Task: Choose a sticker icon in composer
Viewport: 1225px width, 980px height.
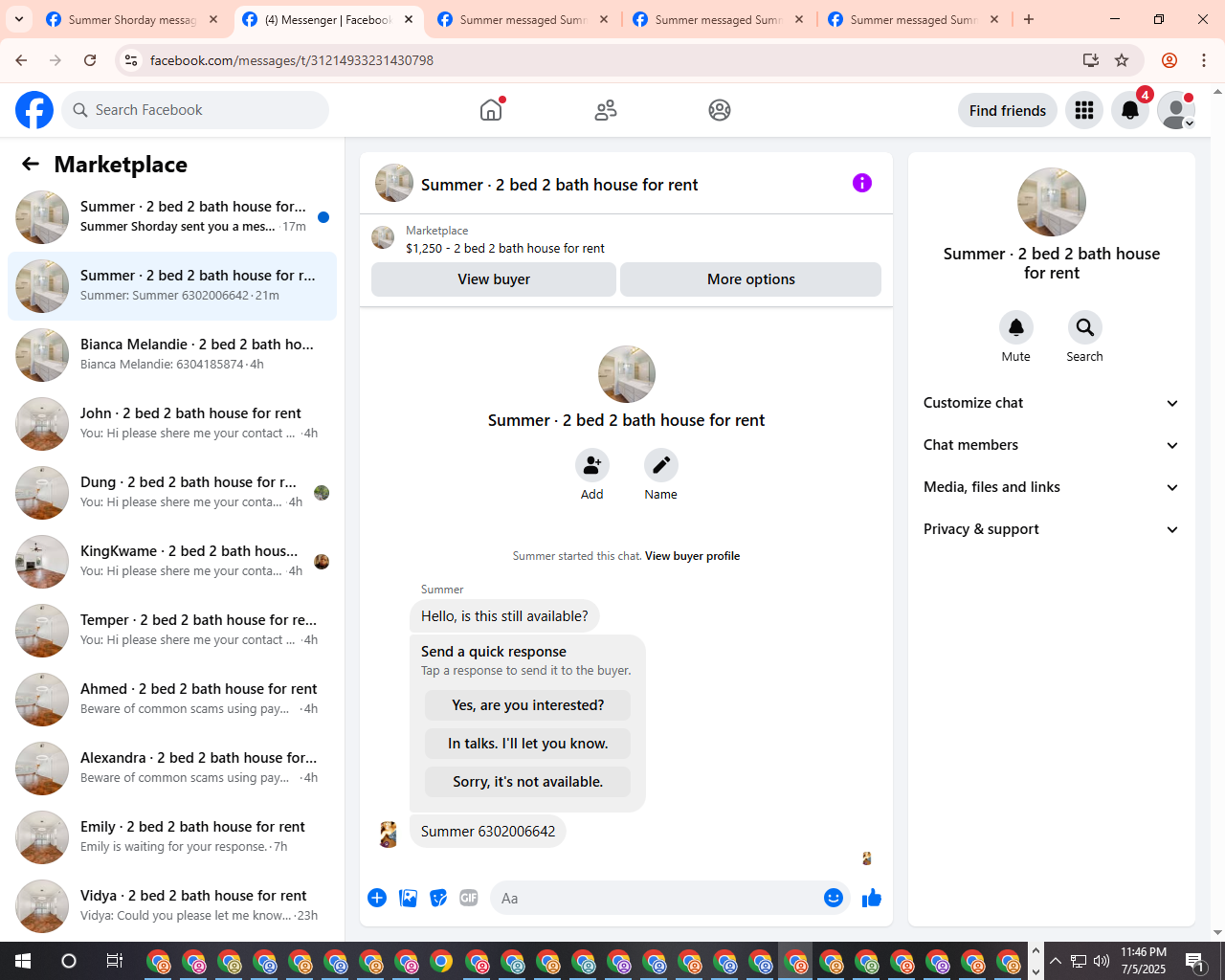Action: 438,898
